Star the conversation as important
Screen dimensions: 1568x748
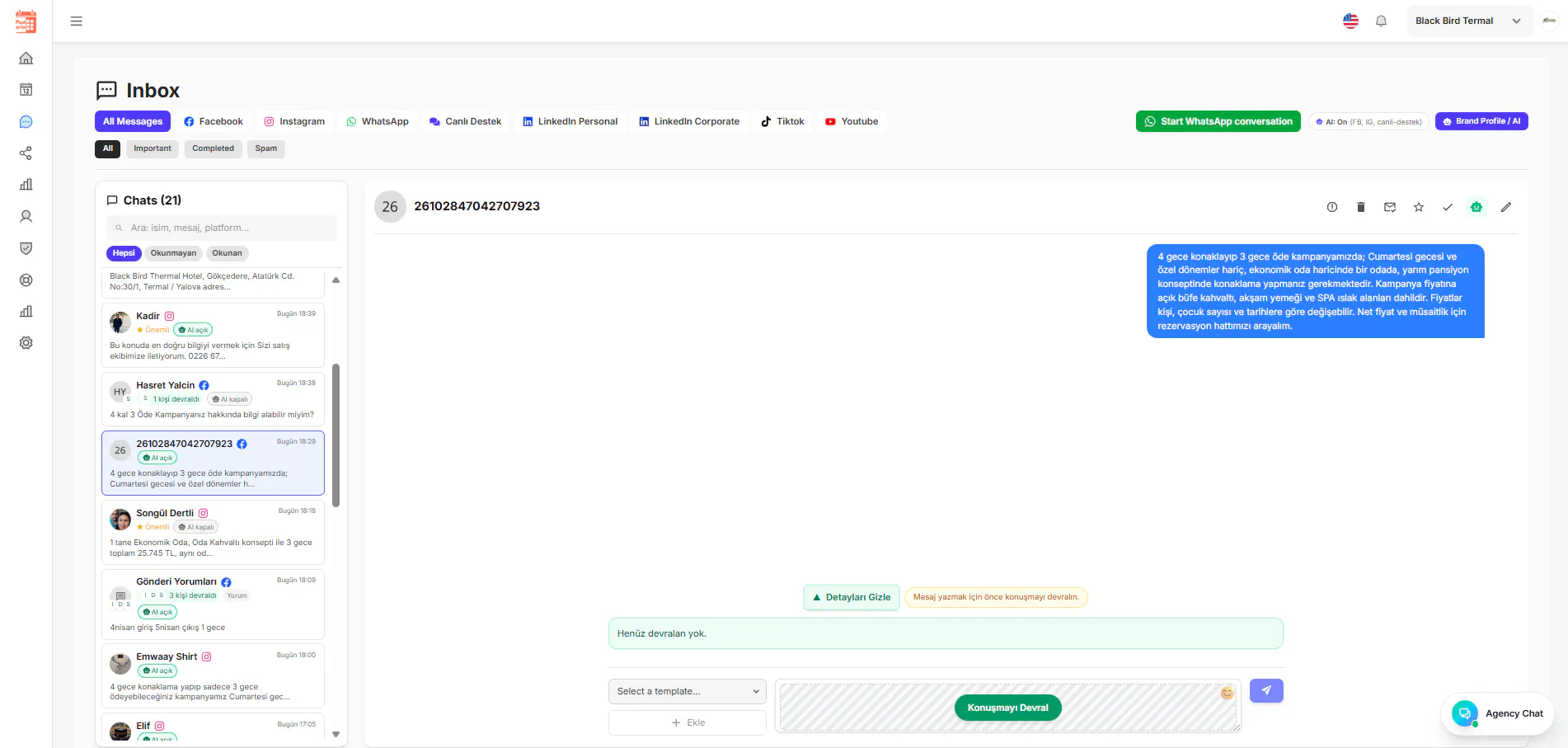click(x=1419, y=207)
